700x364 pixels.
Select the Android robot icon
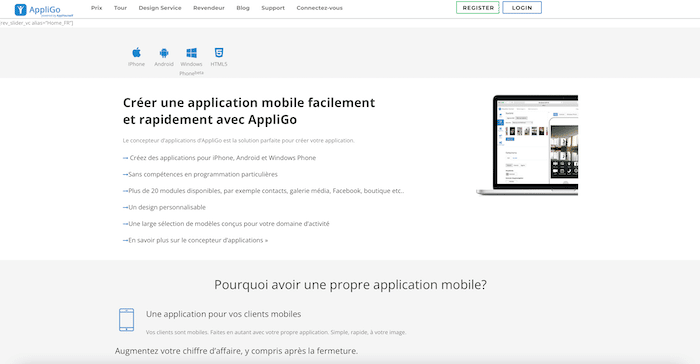[x=164, y=53]
